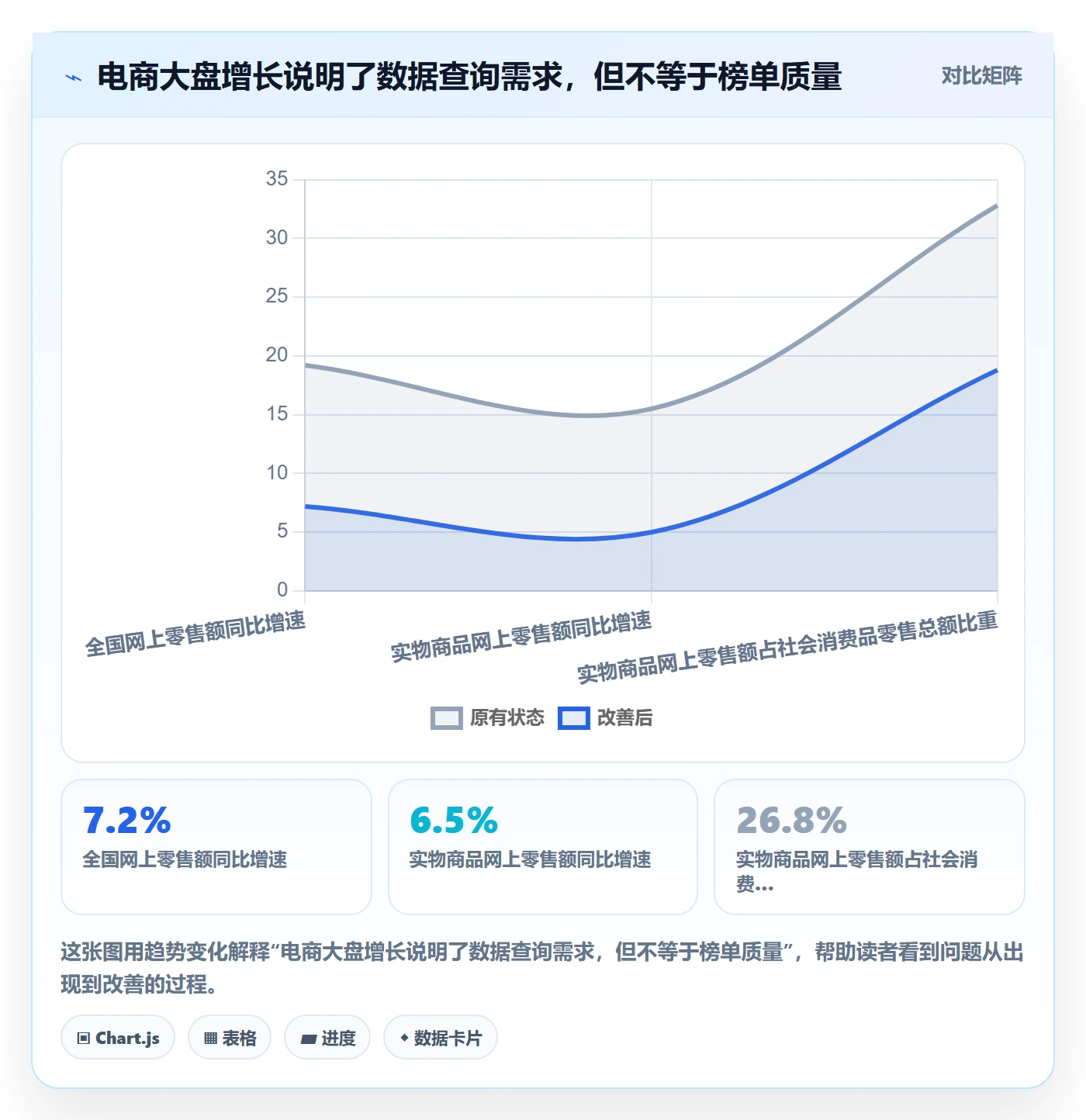Toggle the 原有状态 legend item
The image size is (1086, 1120).
point(487,717)
